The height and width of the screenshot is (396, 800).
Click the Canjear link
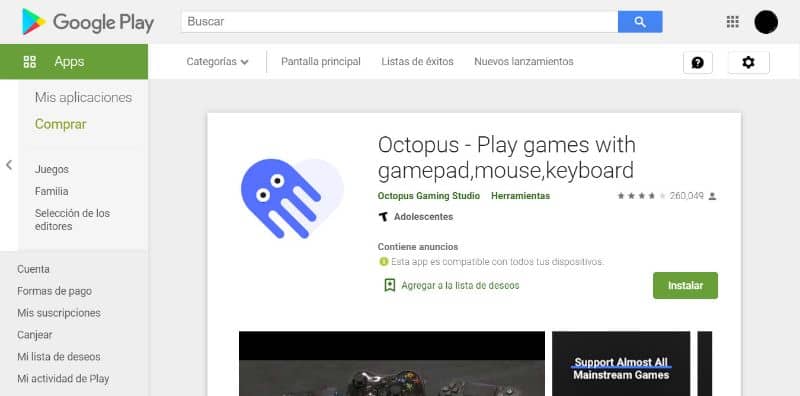coord(35,335)
